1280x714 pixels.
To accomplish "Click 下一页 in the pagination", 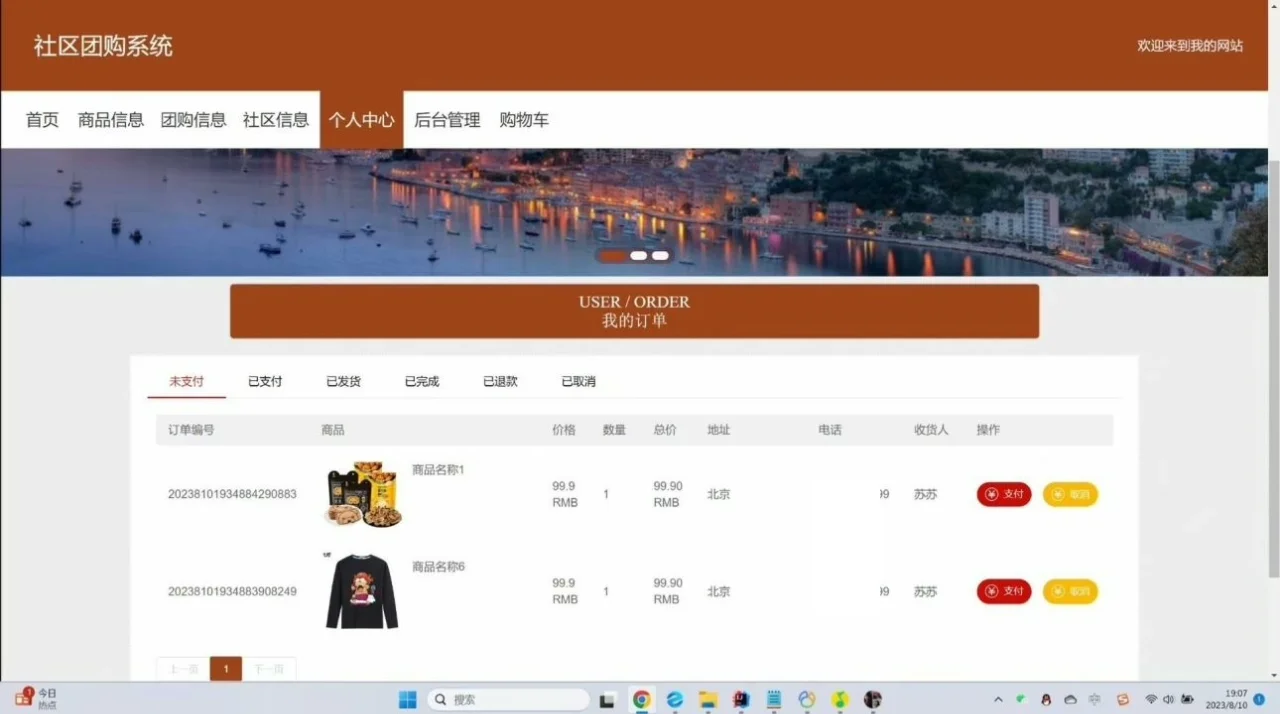I will pyautogui.click(x=268, y=668).
